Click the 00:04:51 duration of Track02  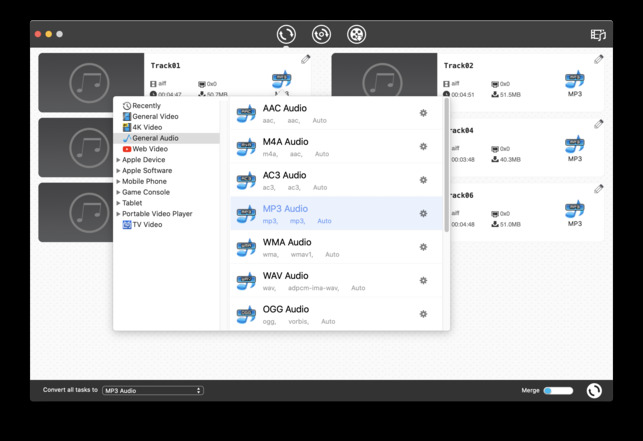[x=463, y=95]
